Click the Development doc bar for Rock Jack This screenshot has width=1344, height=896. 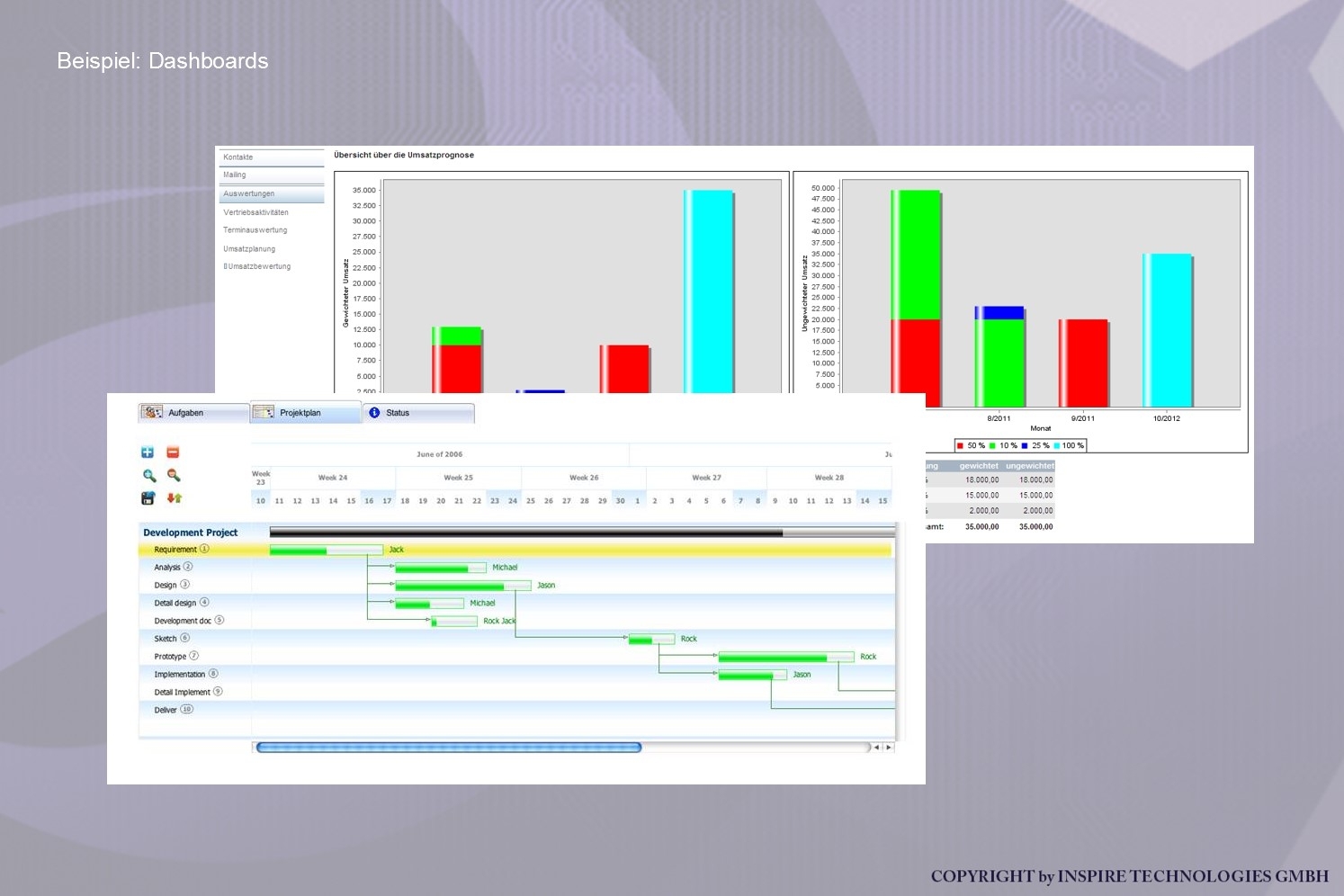[454, 622]
